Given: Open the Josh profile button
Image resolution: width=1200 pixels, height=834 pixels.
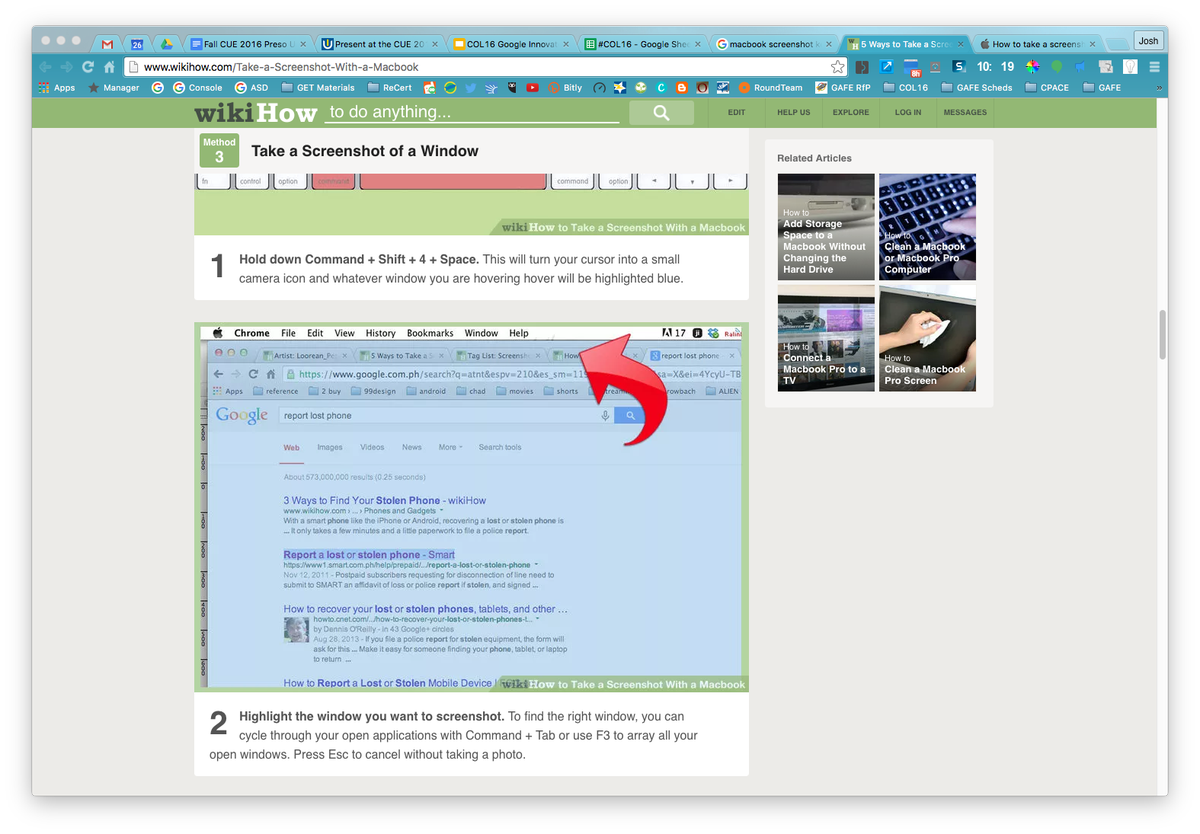Looking at the screenshot, I should 1148,41.
